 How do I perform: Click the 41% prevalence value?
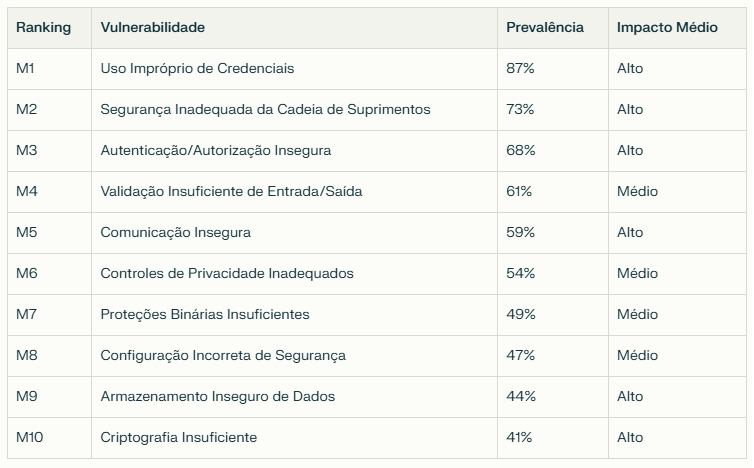519,437
